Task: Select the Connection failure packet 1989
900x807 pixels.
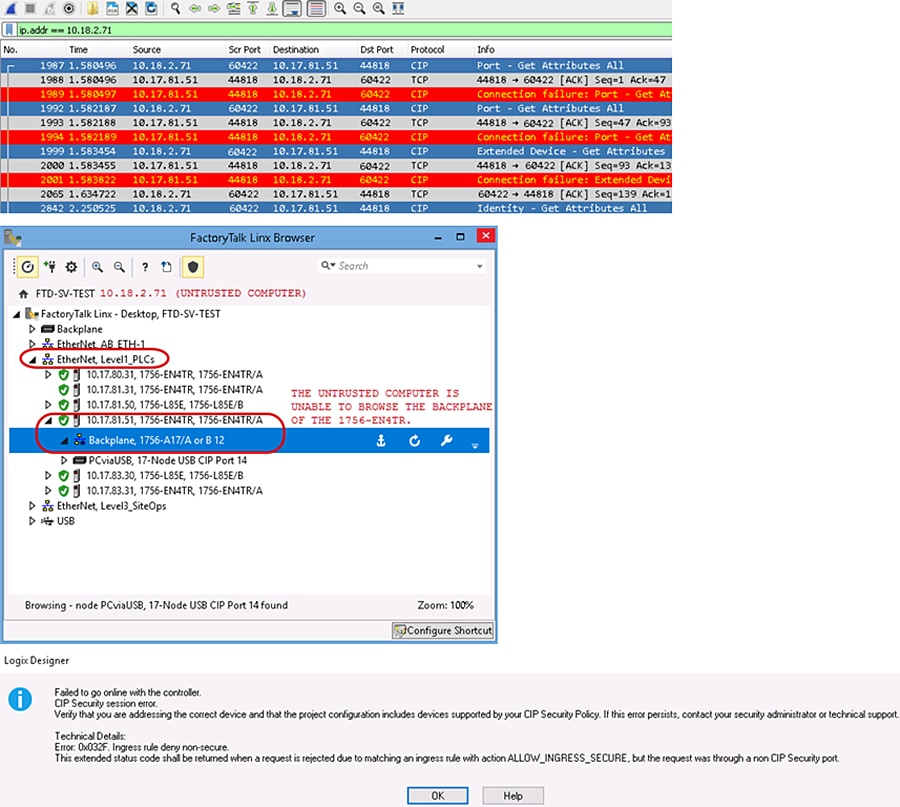Action: (336, 94)
